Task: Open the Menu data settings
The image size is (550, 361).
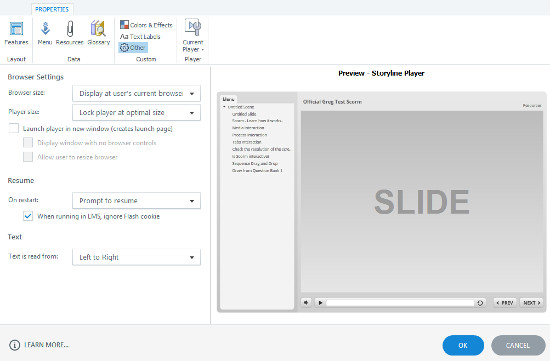Action: [45, 33]
